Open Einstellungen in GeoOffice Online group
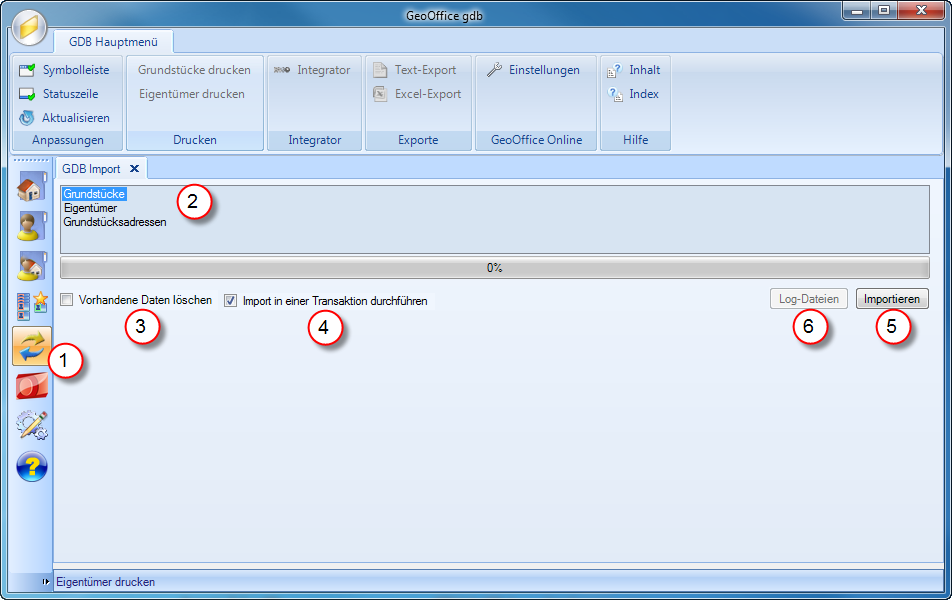Viewport: 952px width, 600px height. [533, 70]
